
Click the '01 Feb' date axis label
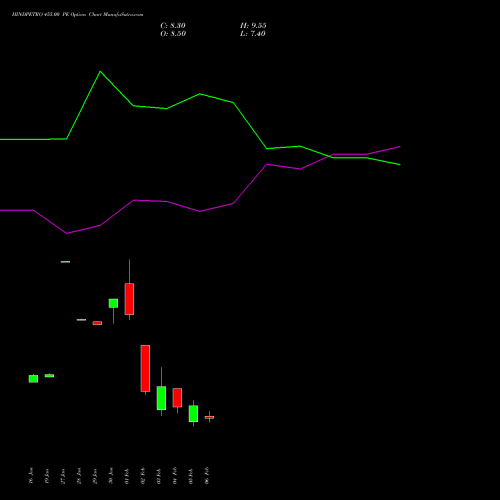(127, 476)
